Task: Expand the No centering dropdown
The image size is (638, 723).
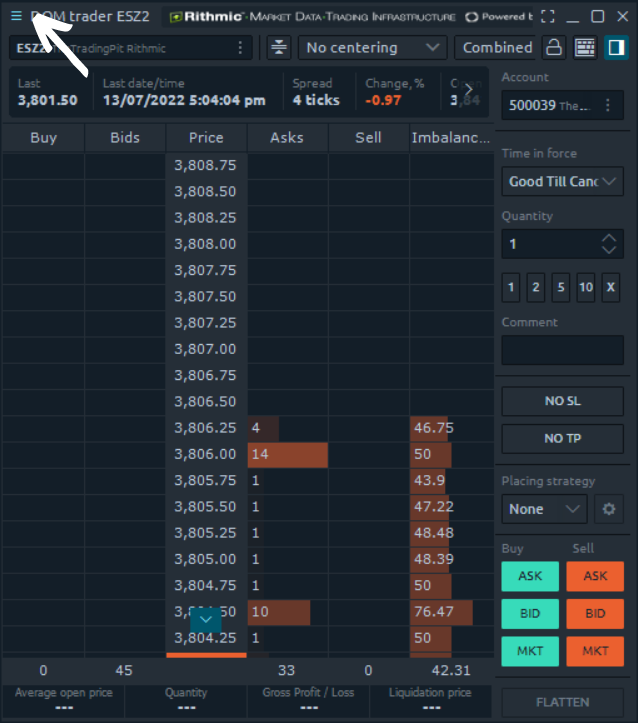Action: click(372, 47)
